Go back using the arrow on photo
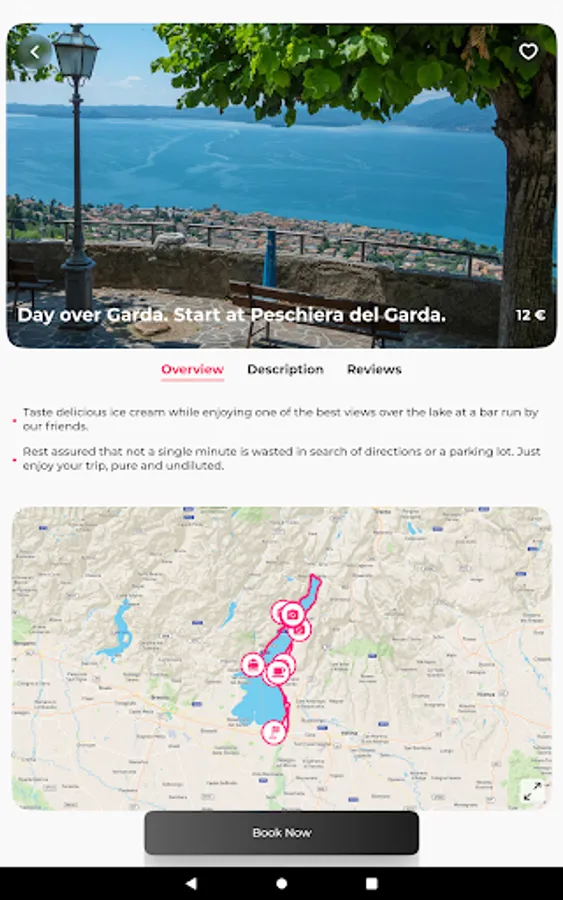 [35, 52]
